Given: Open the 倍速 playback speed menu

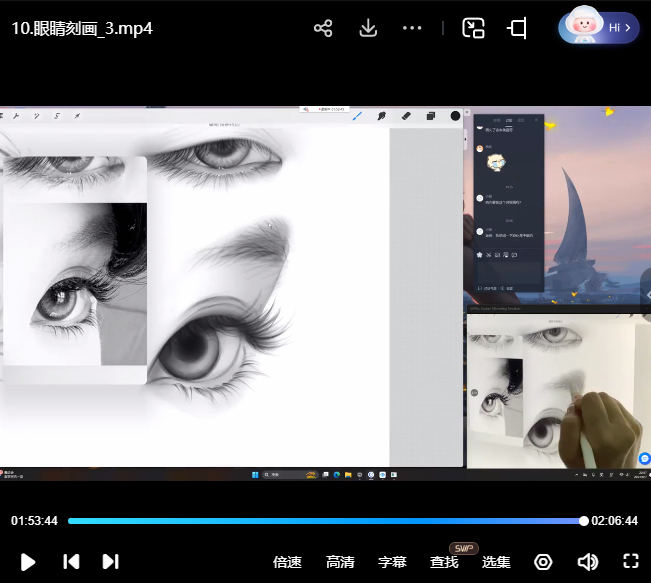Looking at the screenshot, I should (288, 562).
